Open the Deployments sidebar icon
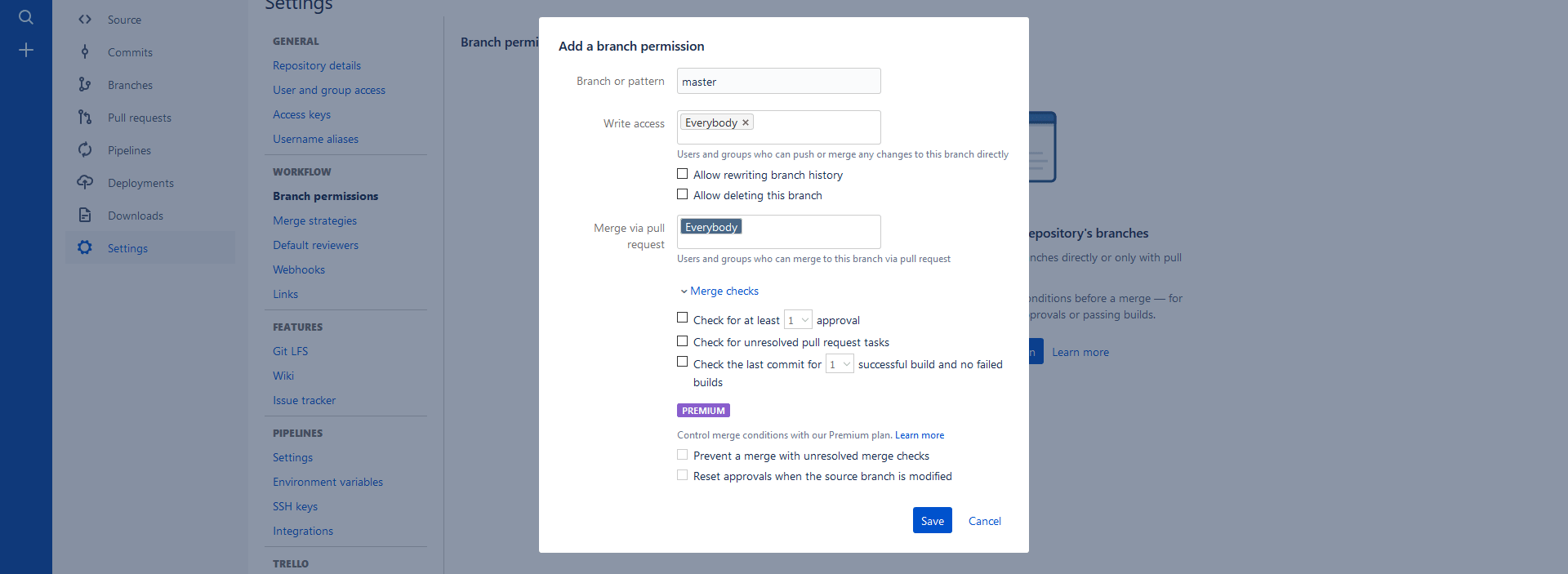The width and height of the screenshot is (1568, 574). (84, 182)
